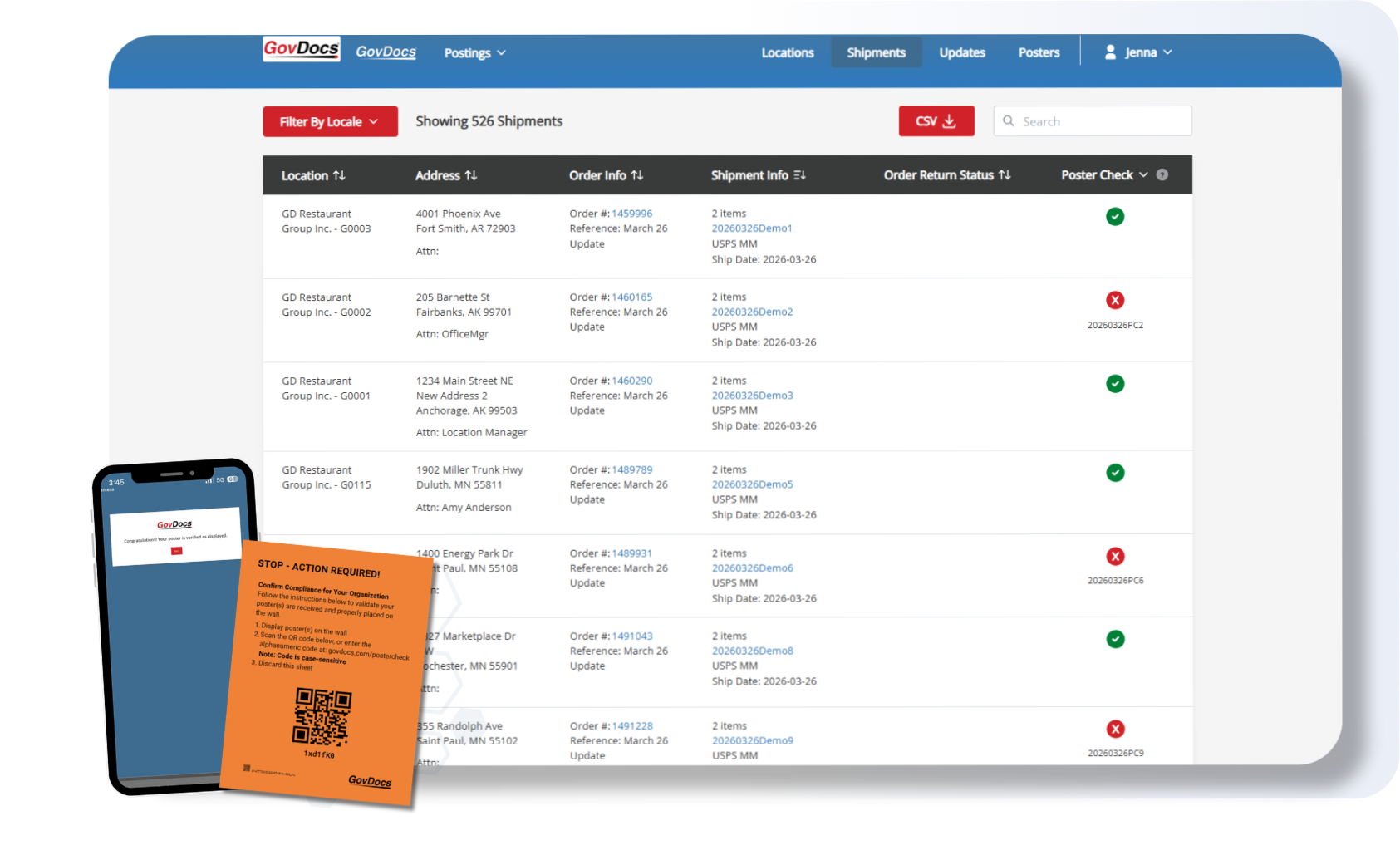
Task: Sort by Order Return Status
Action: pyautogui.click(x=1005, y=175)
